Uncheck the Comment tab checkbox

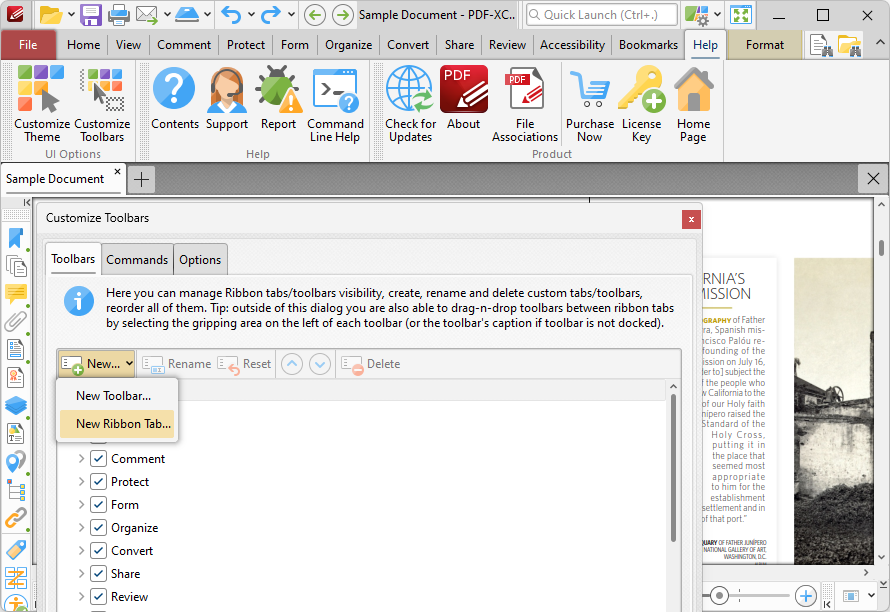pyautogui.click(x=98, y=459)
